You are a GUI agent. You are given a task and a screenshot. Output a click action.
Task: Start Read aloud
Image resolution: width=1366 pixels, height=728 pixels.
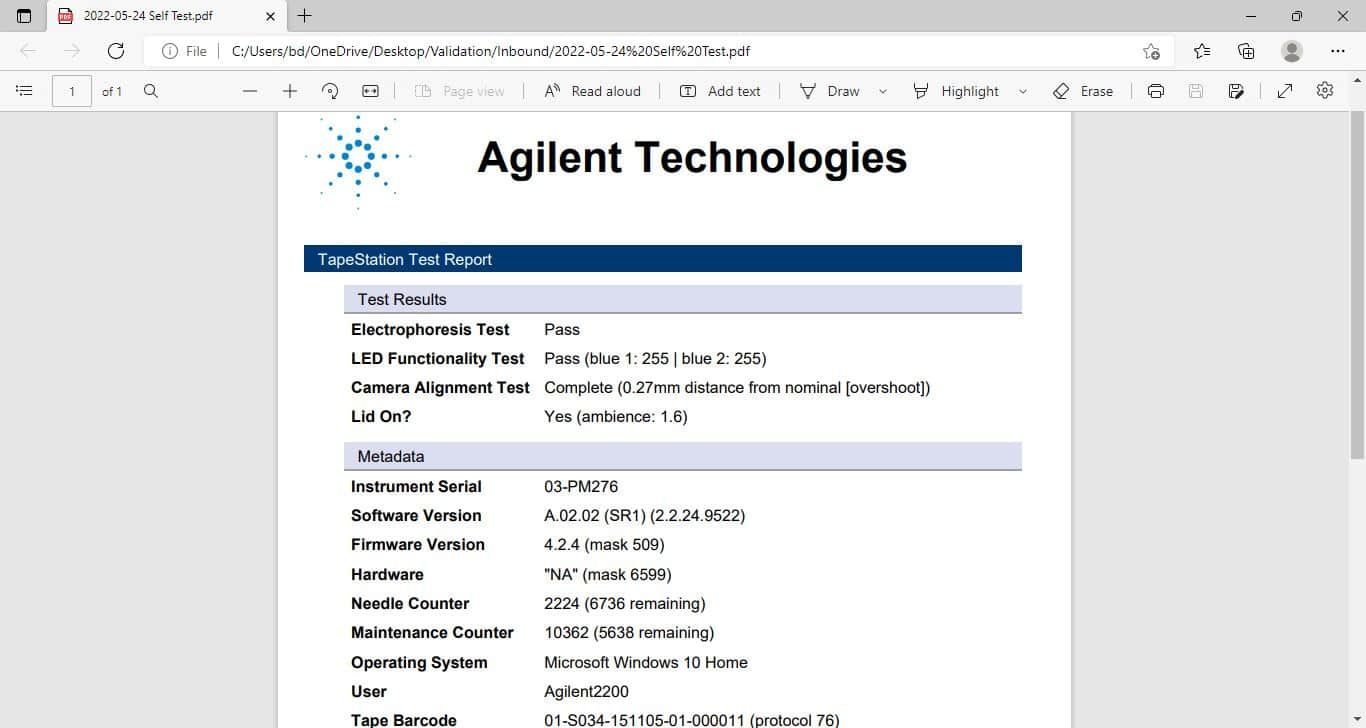point(592,91)
